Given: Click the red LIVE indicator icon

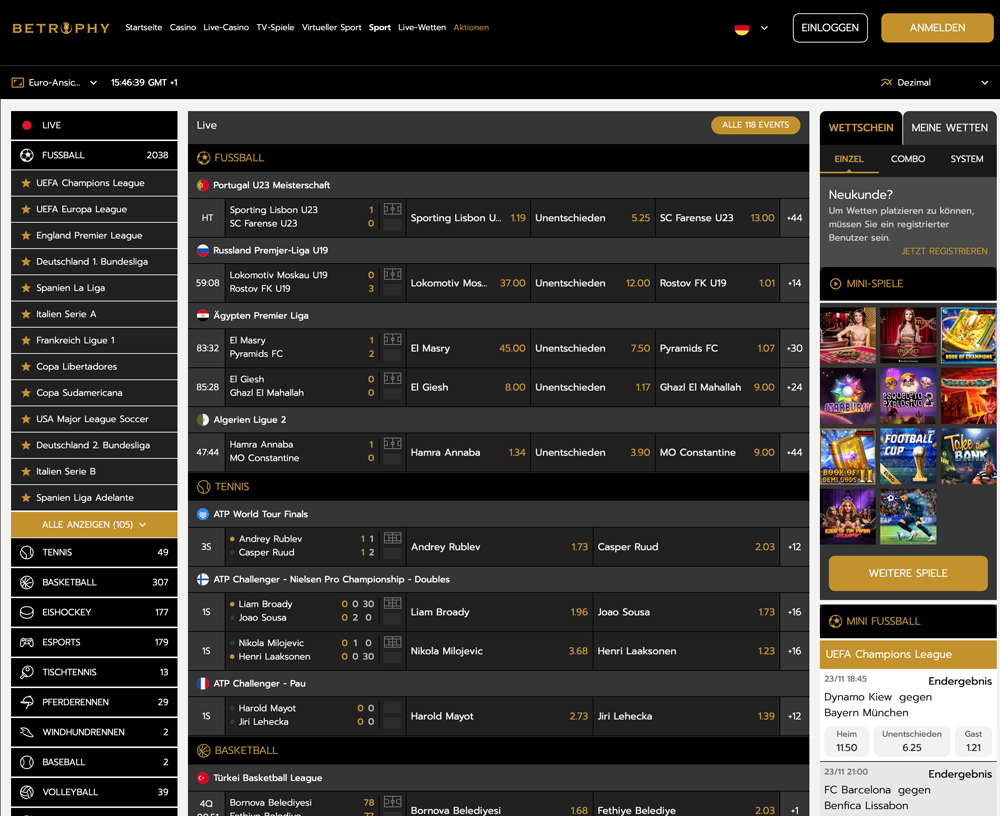Looking at the screenshot, I should pos(27,125).
